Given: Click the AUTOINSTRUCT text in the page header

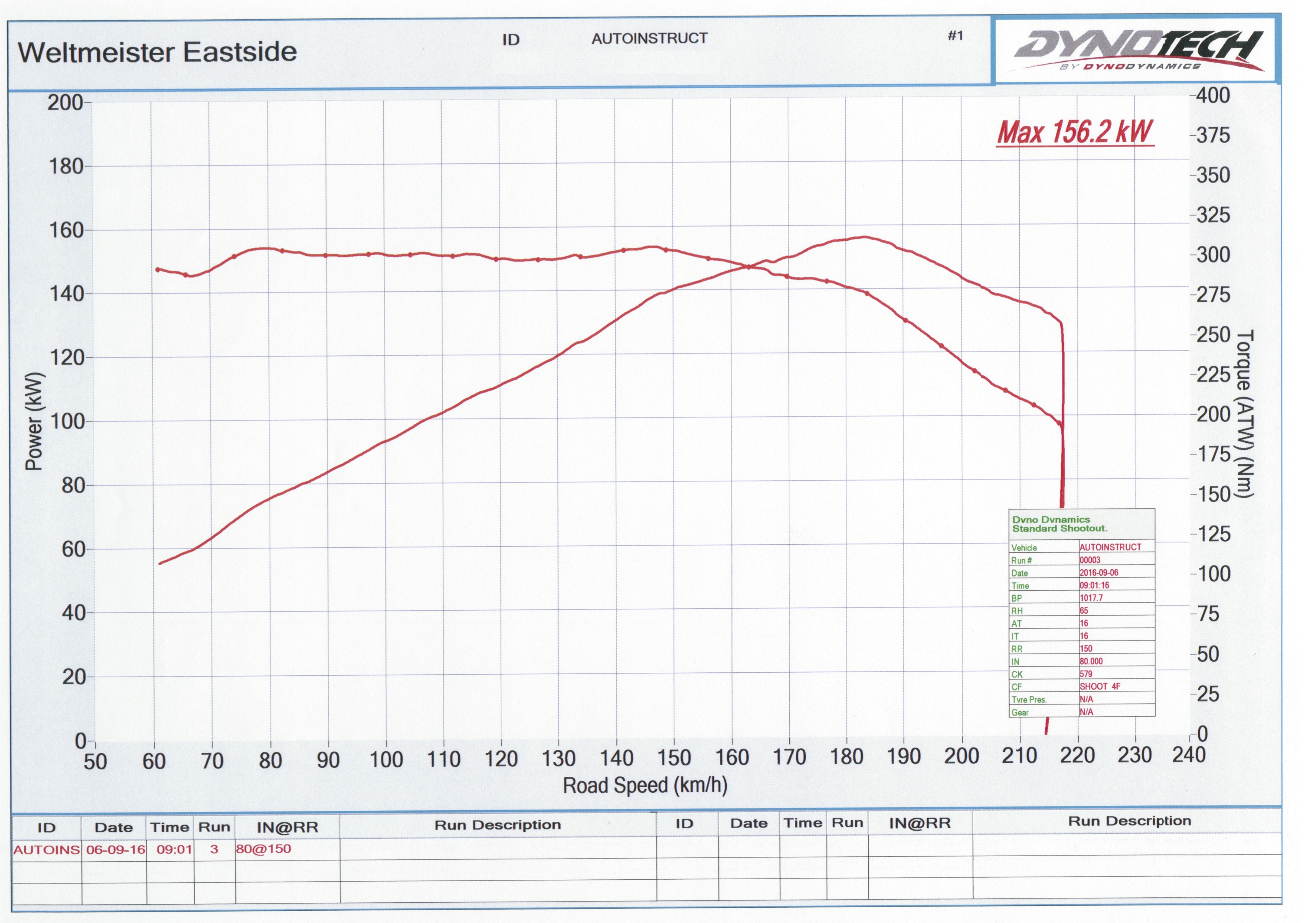Looking at the screenshot, I should point(649,38).
